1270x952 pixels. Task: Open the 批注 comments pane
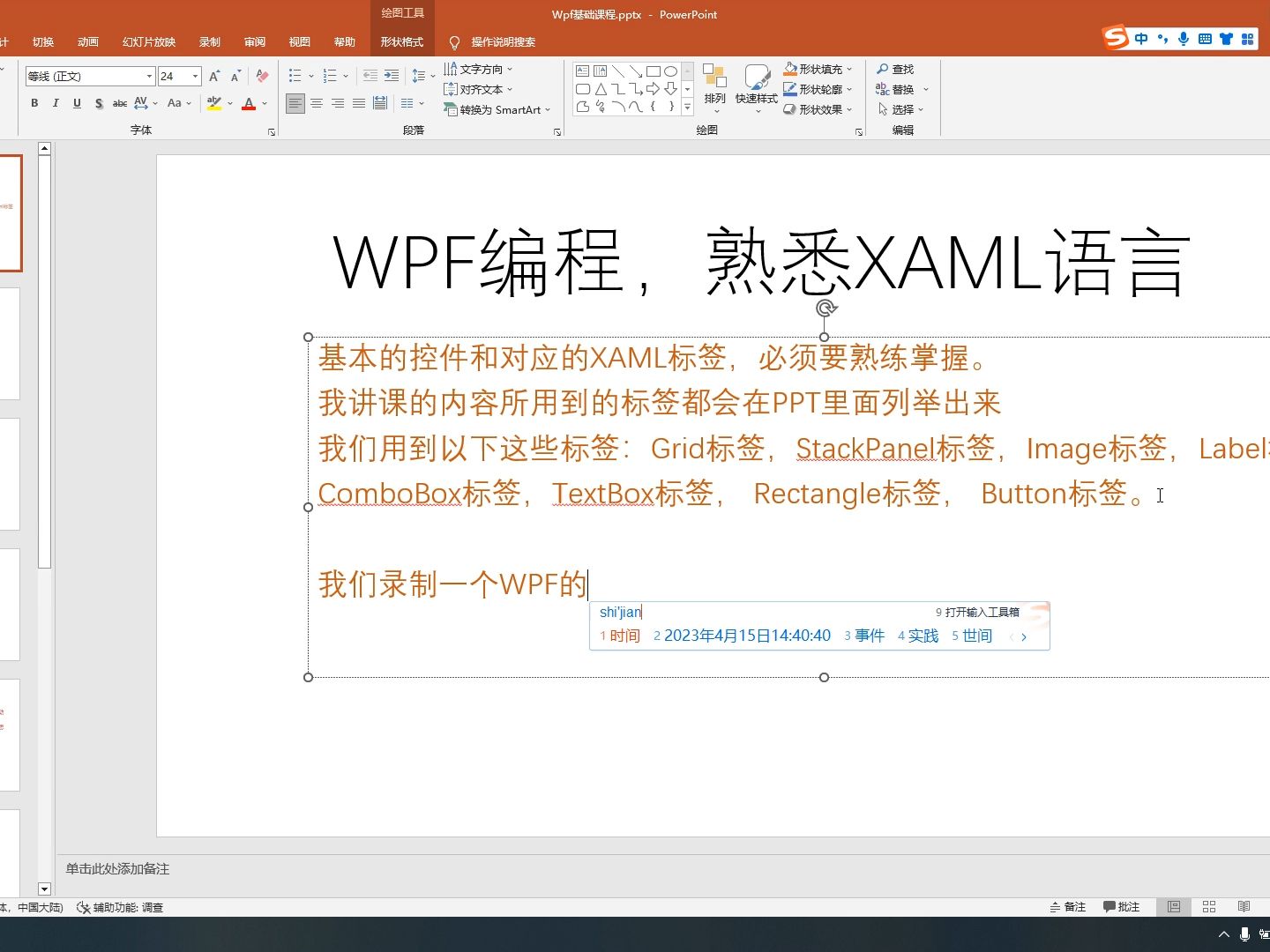click(1121, 906)
